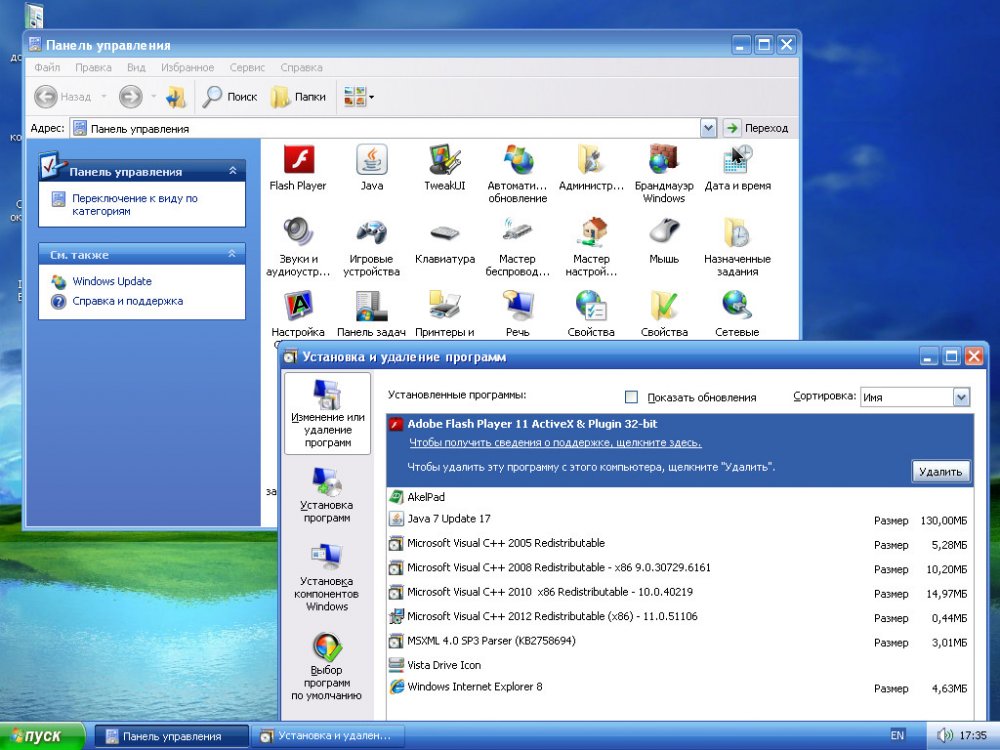Select AkelPad in the programs list
The image size is (1000, 750).
[x=680, y=497]
